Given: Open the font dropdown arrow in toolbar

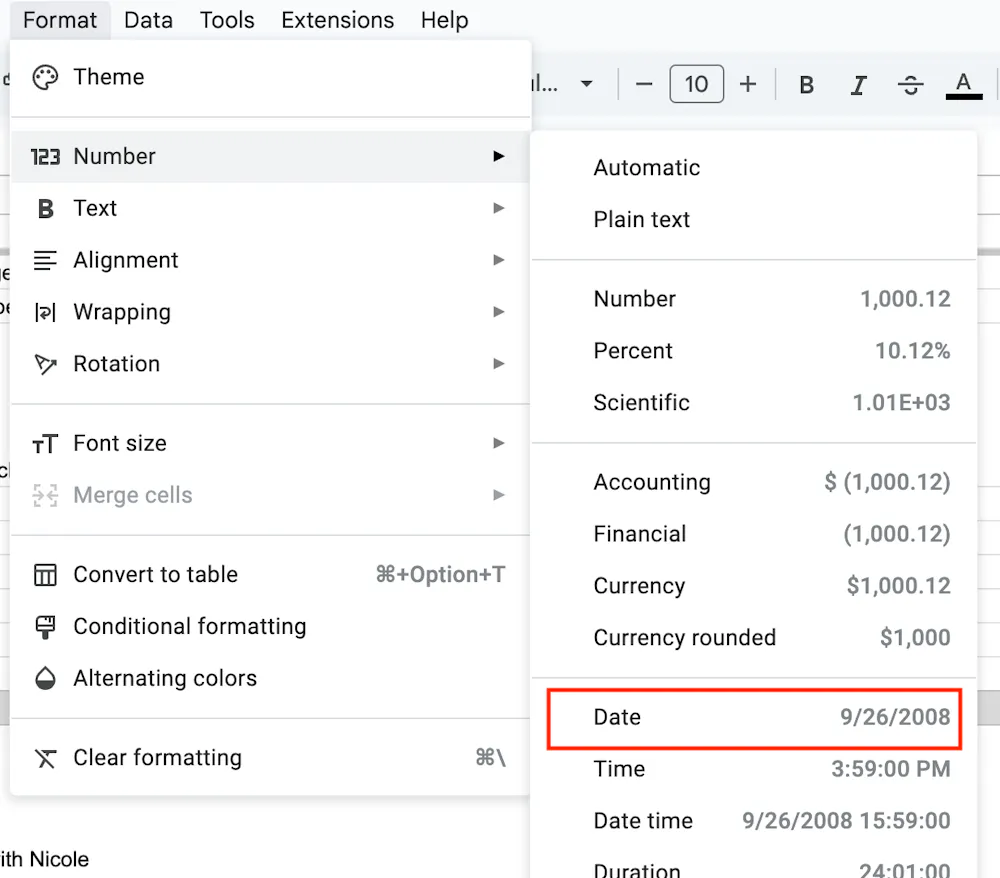Looking at the screenshot, I should pos(587,84).
